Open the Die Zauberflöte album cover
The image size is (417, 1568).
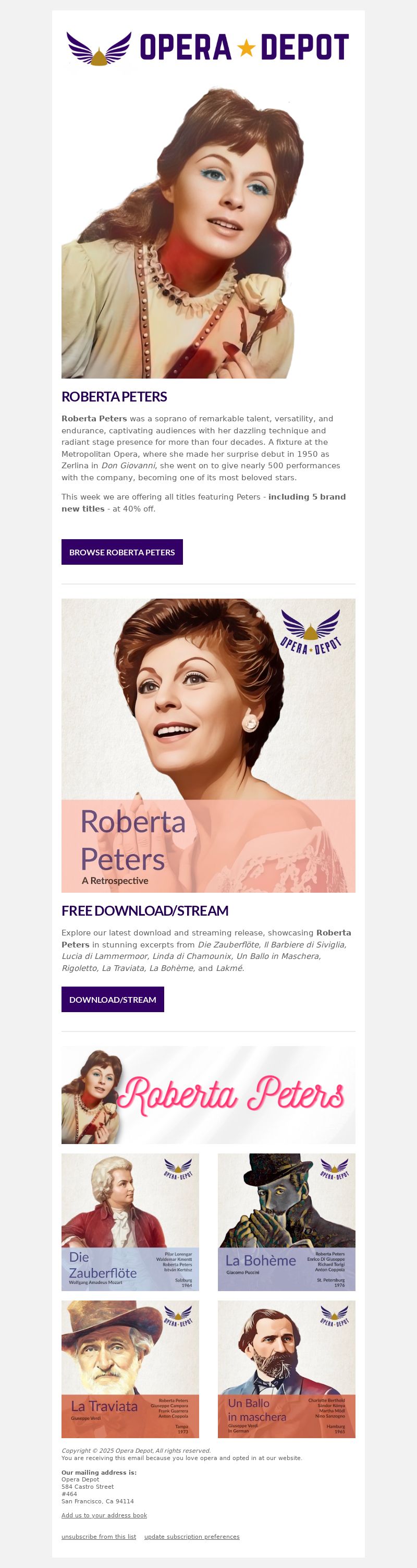(130, 1222)
